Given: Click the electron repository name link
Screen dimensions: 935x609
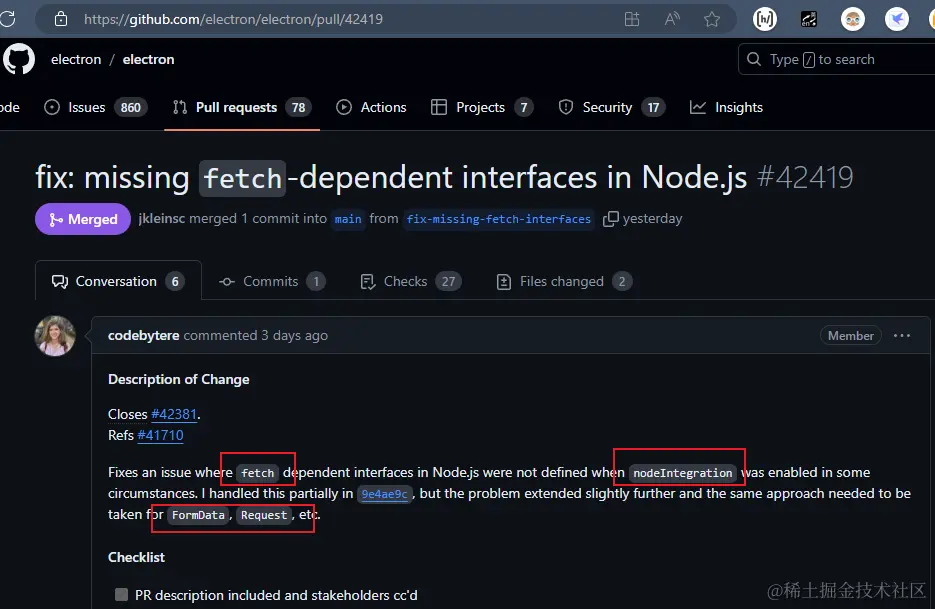Looking at the screenshot, I should [x=148, y=60].
